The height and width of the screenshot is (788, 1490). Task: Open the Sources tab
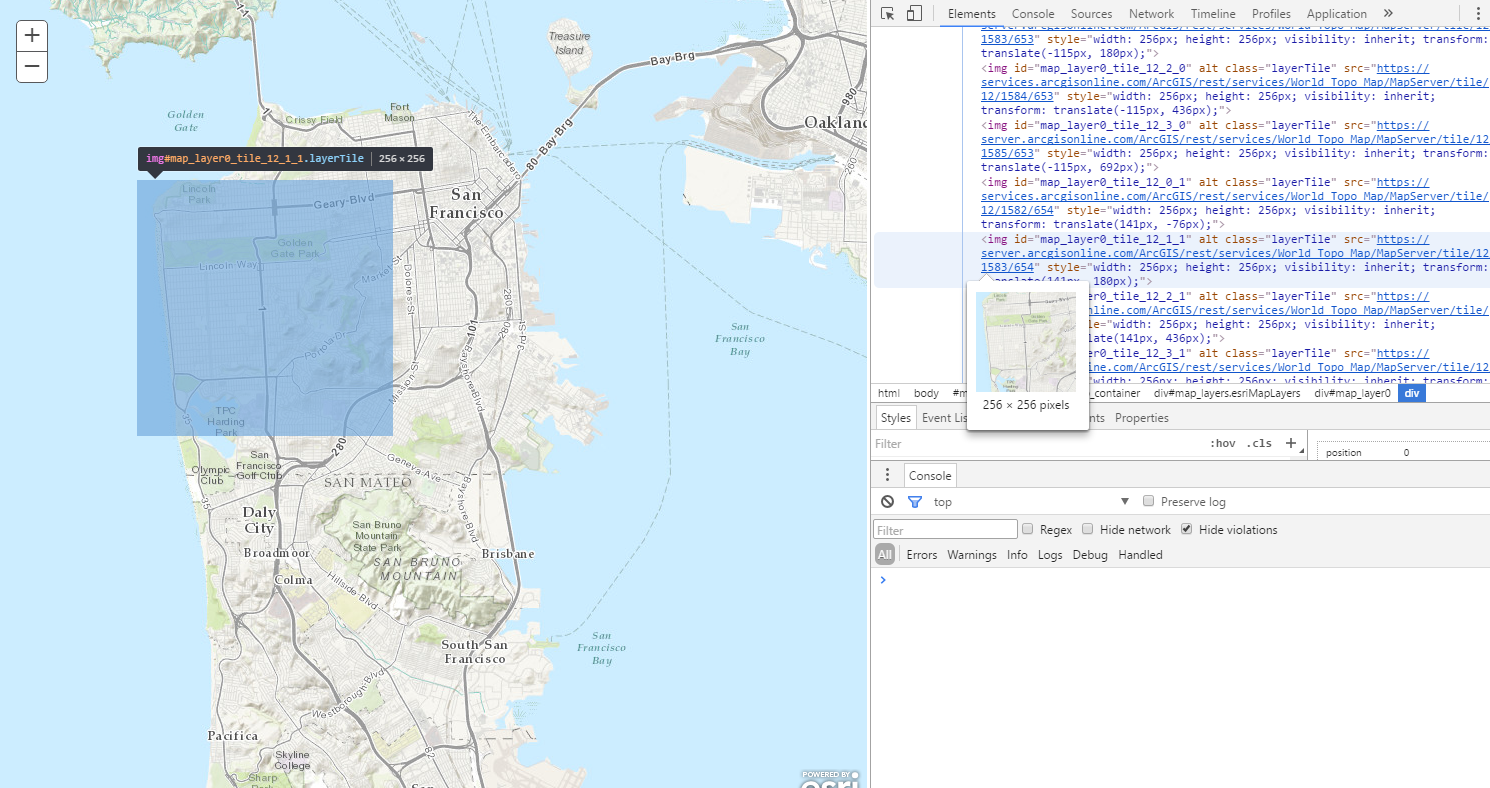pyautogui.click(x=1091, y=14)
